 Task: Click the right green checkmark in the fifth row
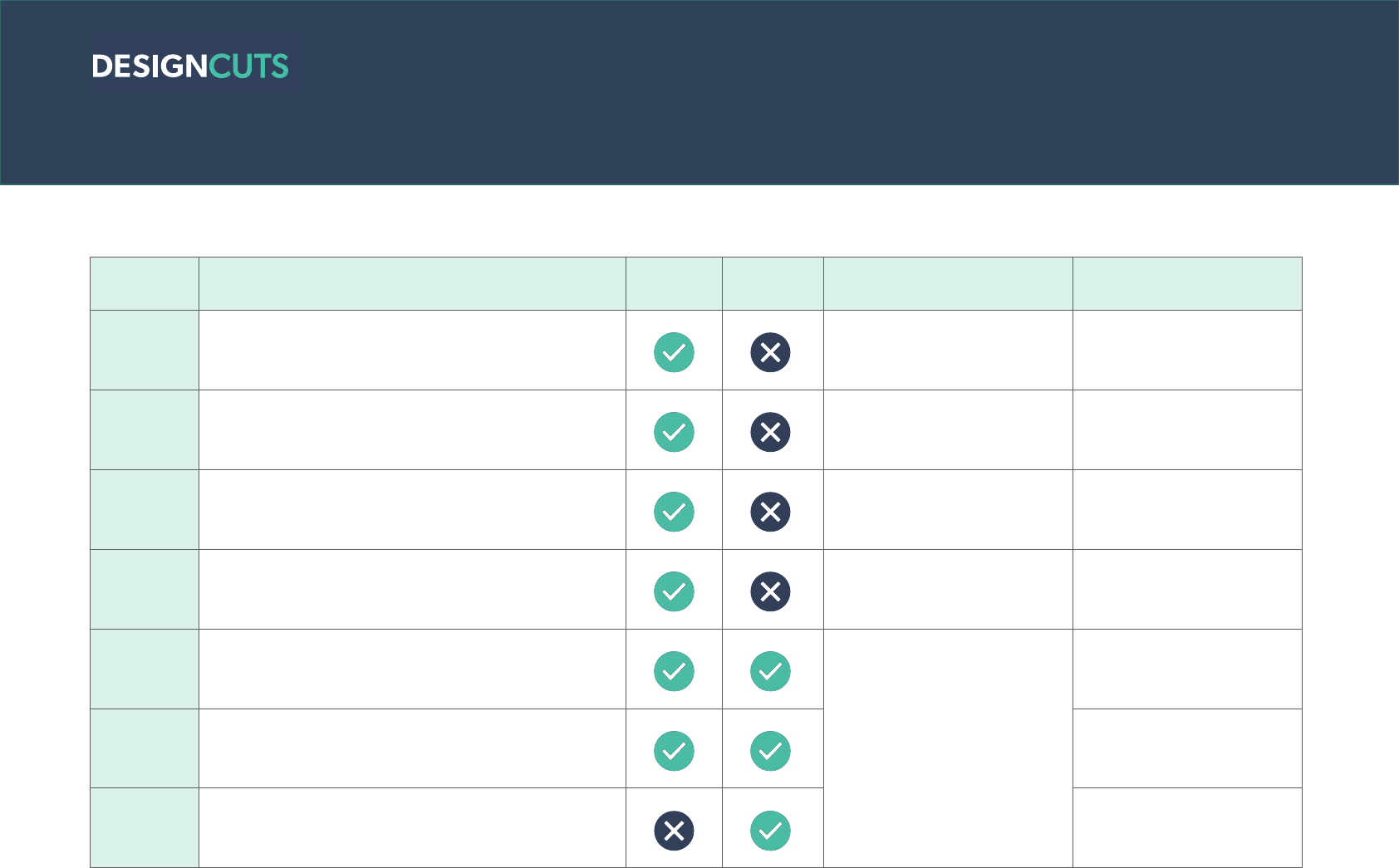770,671
